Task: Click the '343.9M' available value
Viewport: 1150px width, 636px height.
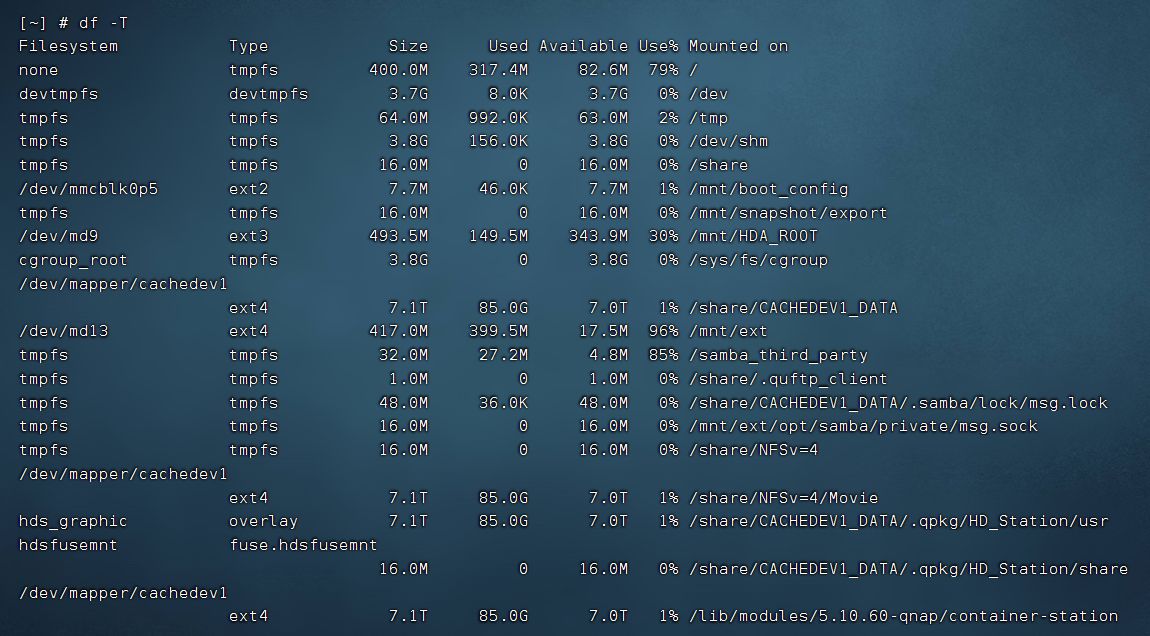Action: coord(598,236)
